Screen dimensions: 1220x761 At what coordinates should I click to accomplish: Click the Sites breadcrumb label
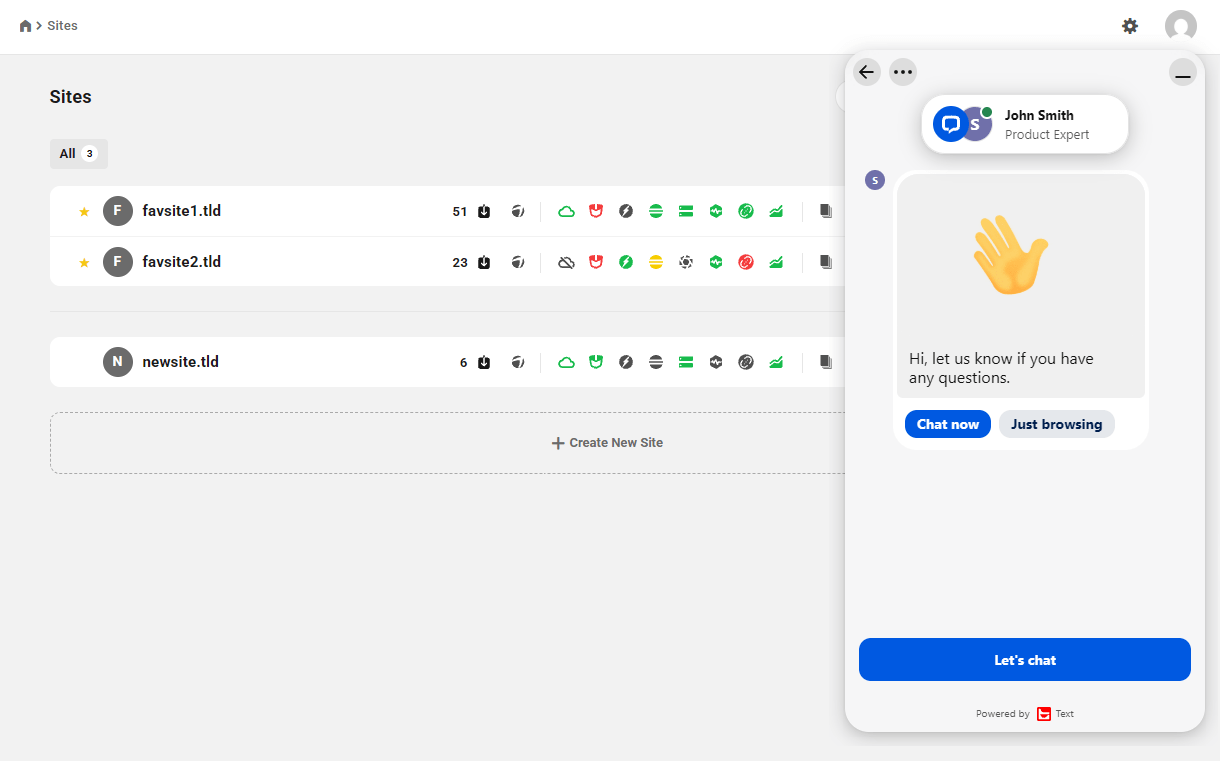(x=62, y=26)
